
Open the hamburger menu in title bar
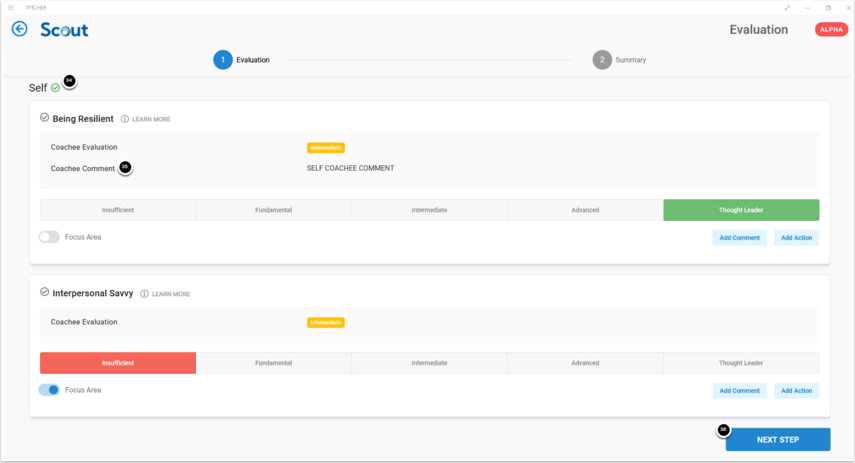click(10, 7)
